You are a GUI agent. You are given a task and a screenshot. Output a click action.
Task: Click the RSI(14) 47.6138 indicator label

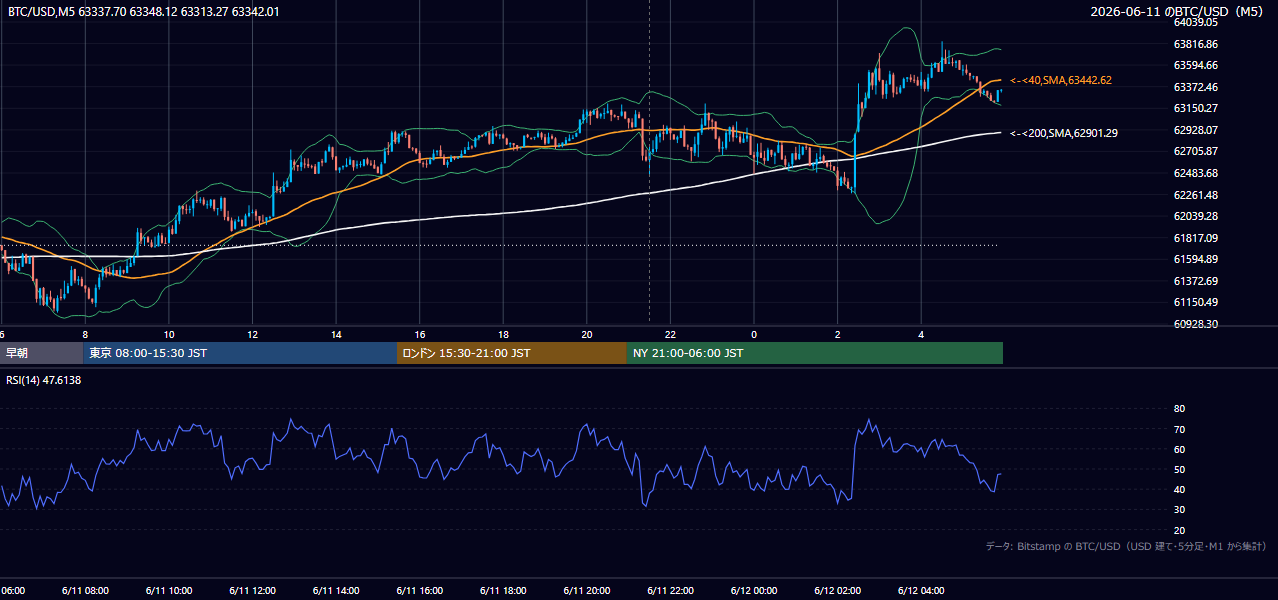click(44, 380)
